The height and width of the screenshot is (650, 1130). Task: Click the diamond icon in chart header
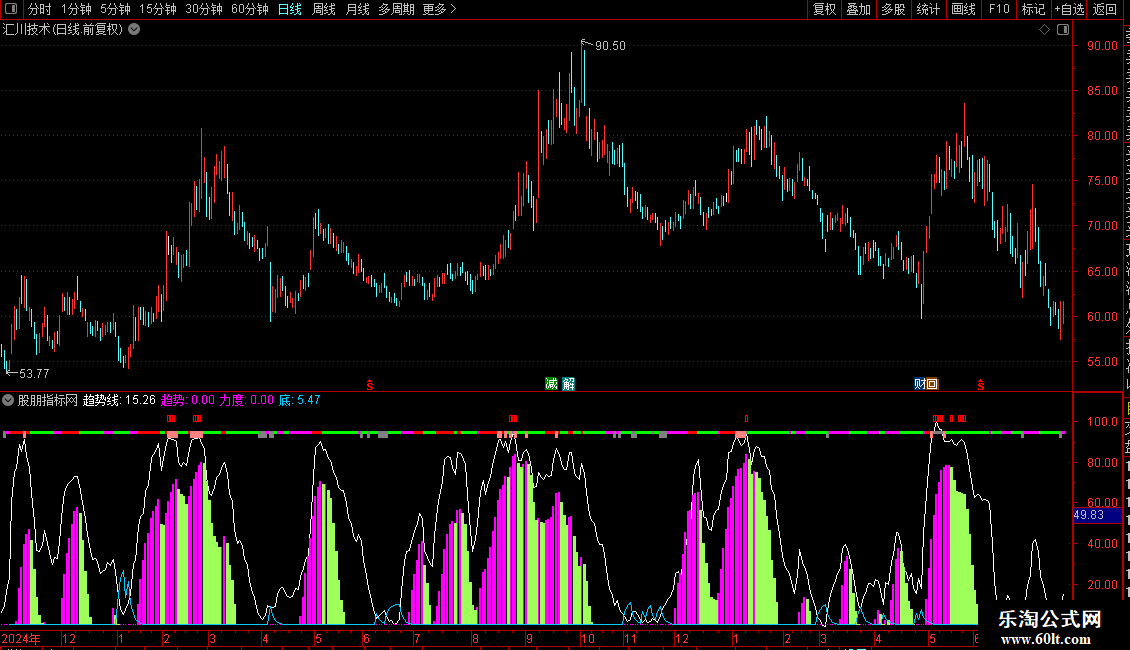point(1044,30)
